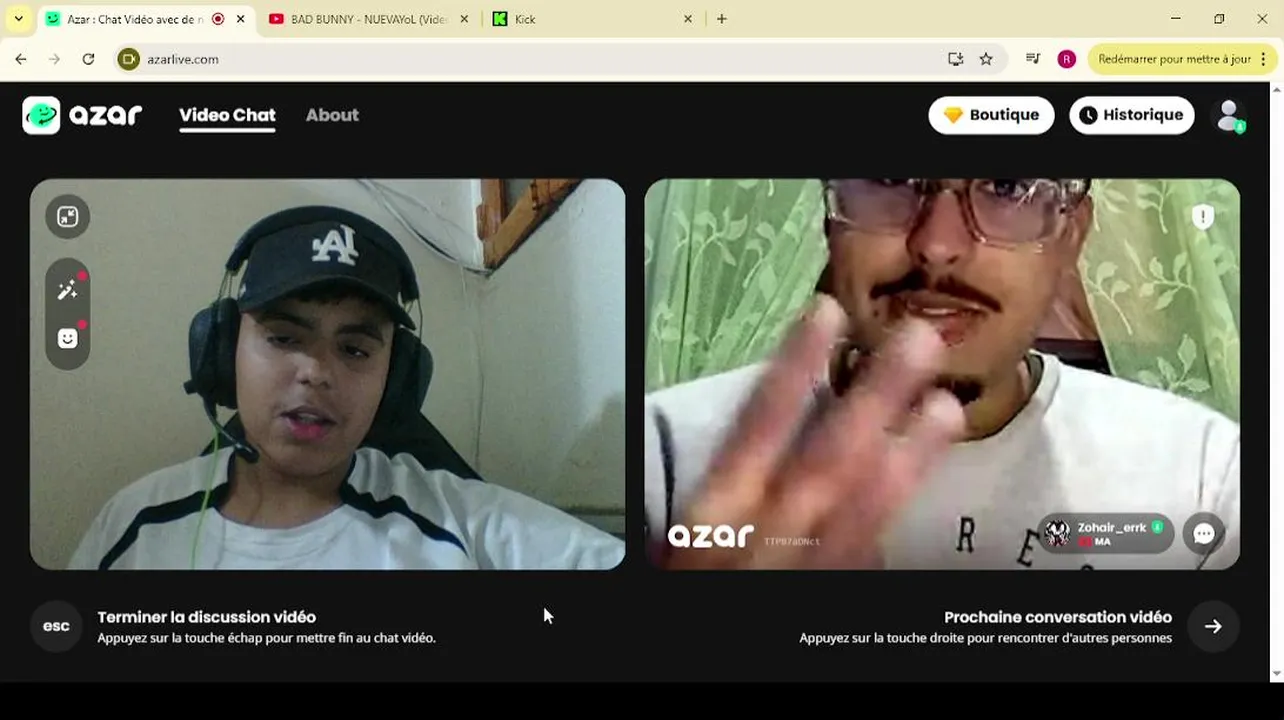Open the magic wand effects tool
The width and height of the screenshot is (1284, 720).
[67, 290]
